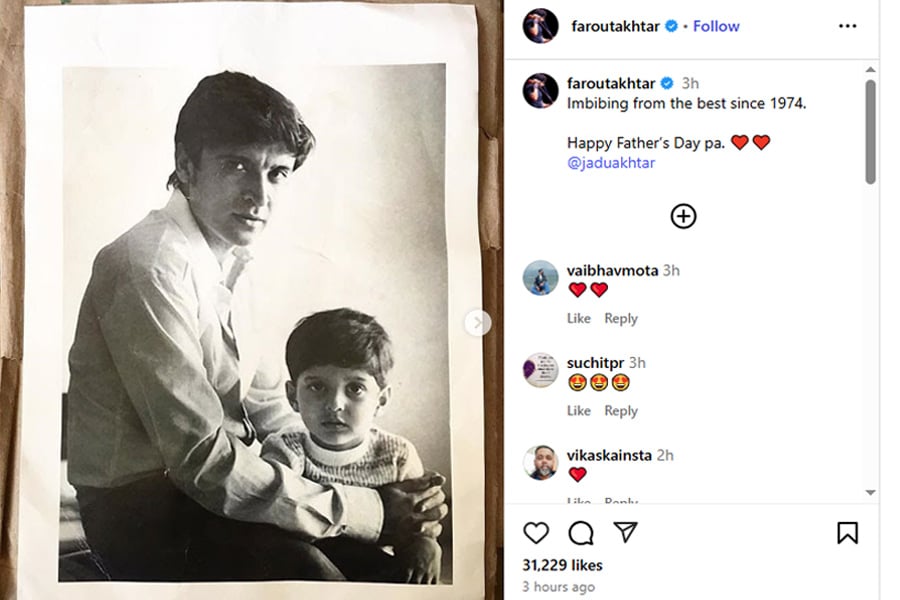Reply to suchitpr's comment

click(x=621, y=410)
